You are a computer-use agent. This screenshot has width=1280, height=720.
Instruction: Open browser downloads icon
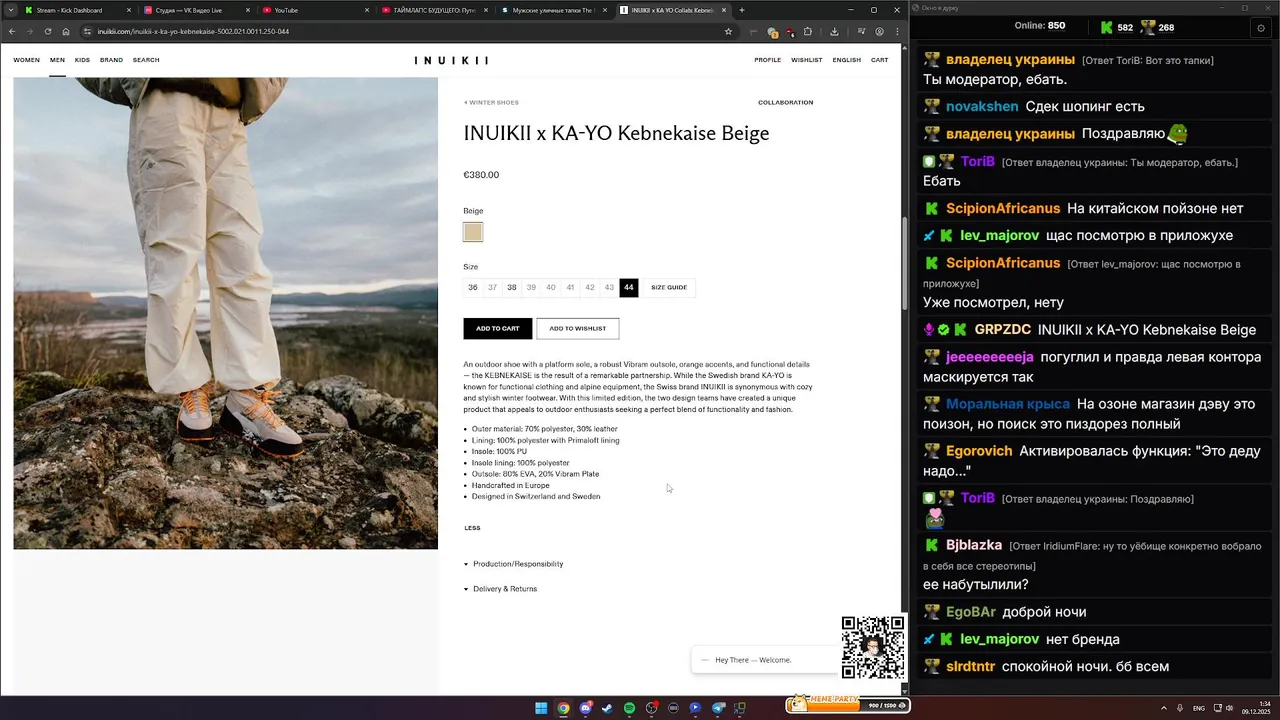click(834, 31)
